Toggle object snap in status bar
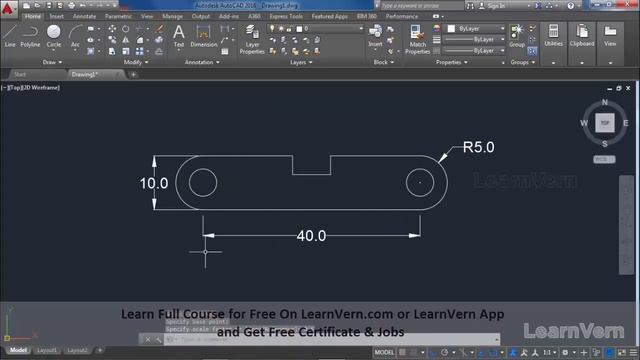Image resolution: width=640 pixels, height=360 pixels. (493, 352)
